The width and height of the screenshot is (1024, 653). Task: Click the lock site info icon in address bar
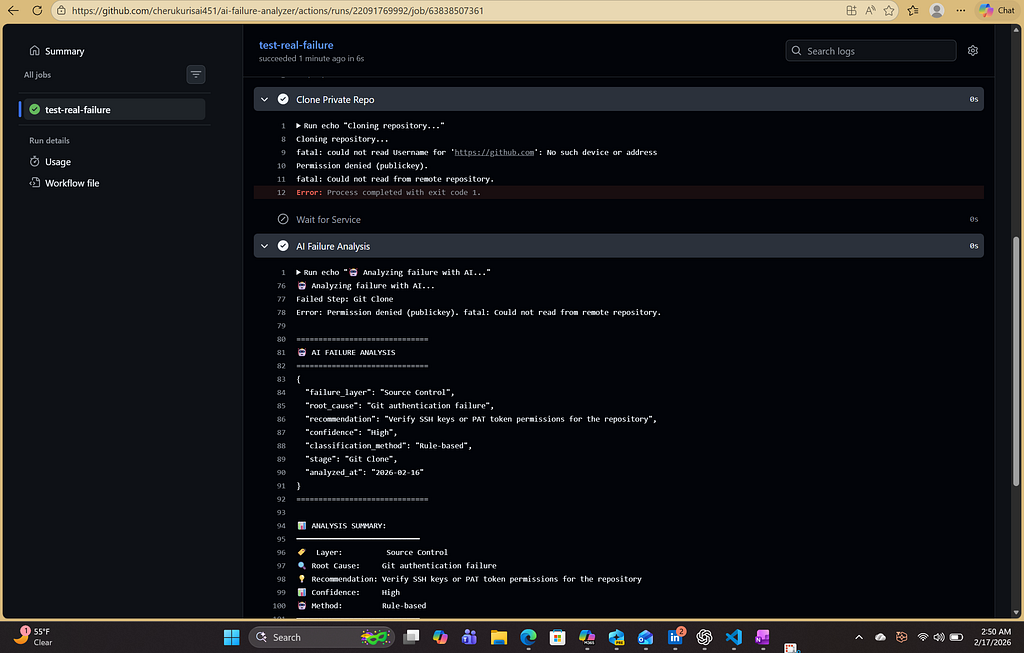(x=61, y=10)
